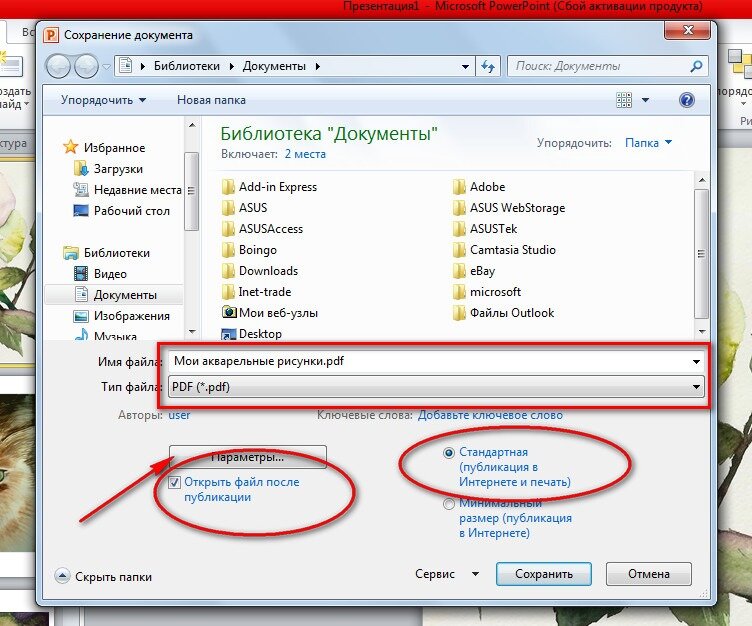The width and height of the screenshot is (752, 626).
Task: Click the Отмена button
Action: click(648, 574)
